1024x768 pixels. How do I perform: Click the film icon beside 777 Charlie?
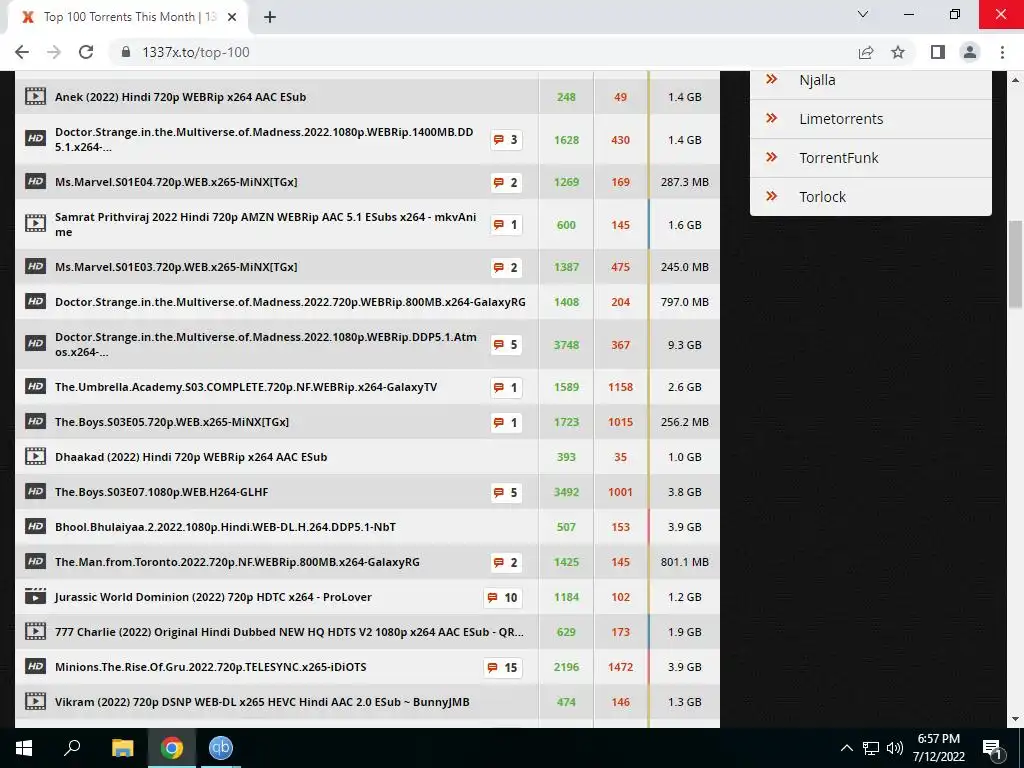pos(35,632)
